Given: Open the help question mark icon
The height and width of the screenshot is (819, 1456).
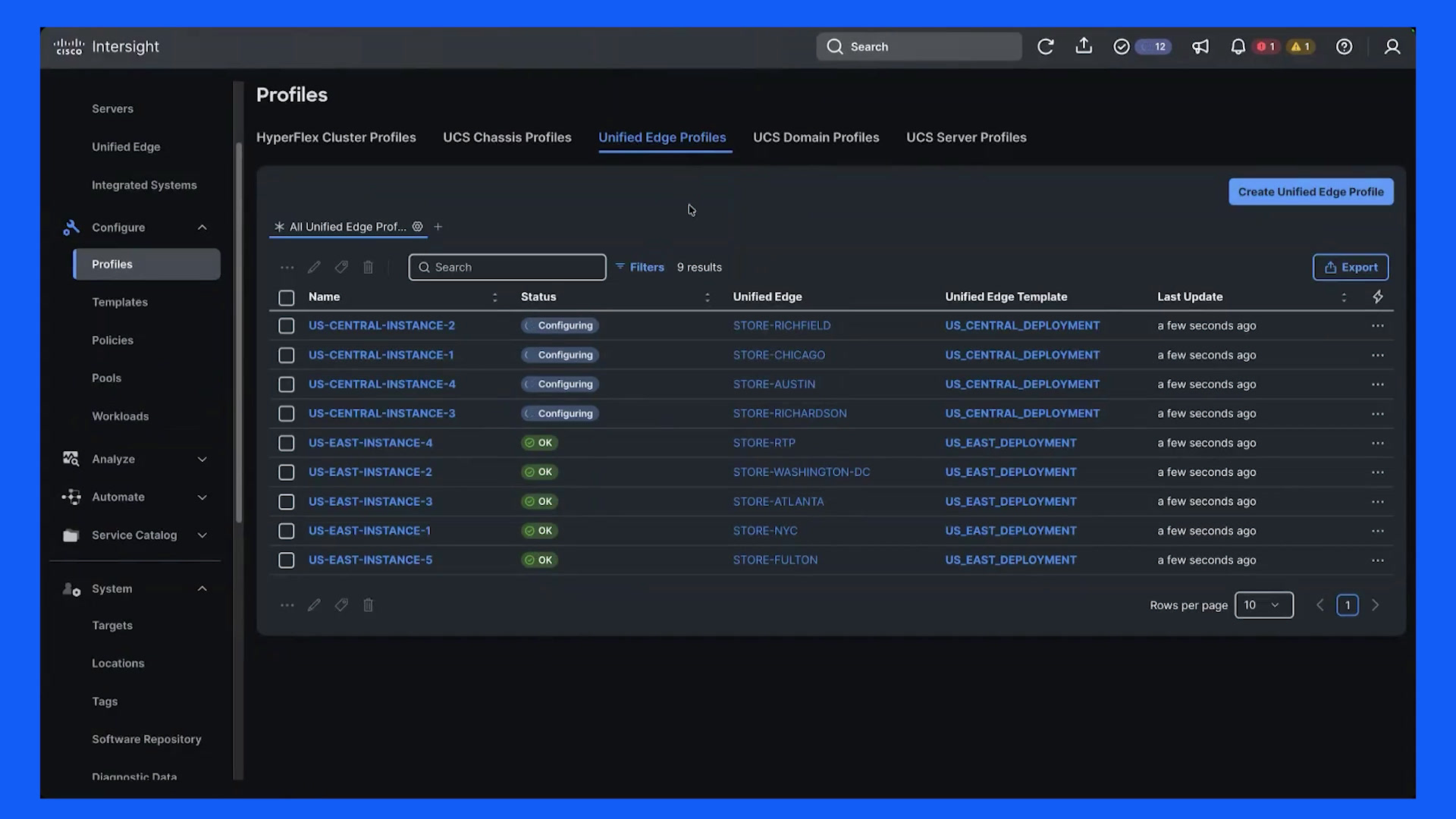Looking at the screenshot, I should (1344, 47).
